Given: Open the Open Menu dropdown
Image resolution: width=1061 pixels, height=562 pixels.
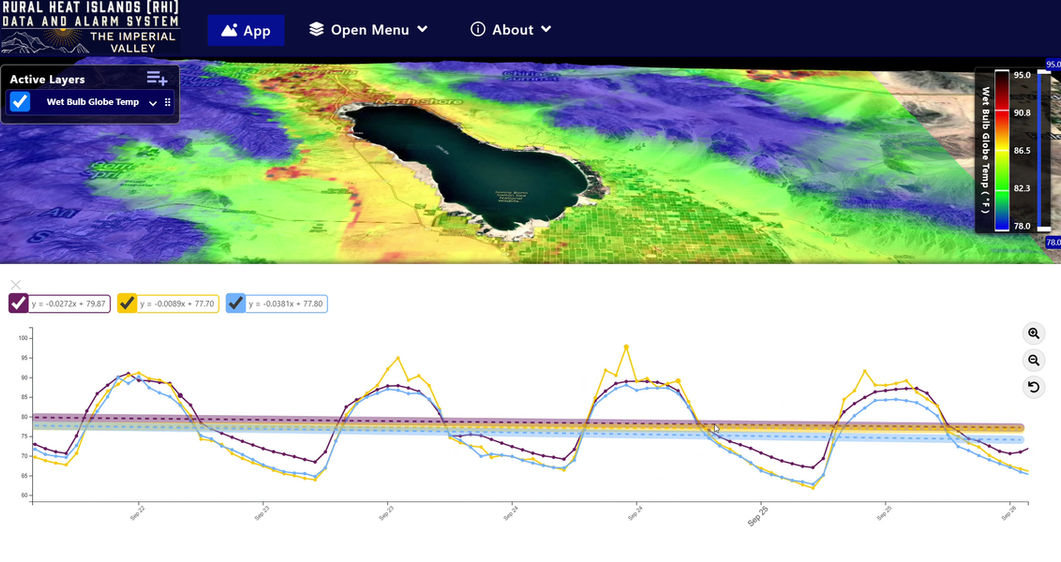Looking at the screenshot, I should [369, 30].
